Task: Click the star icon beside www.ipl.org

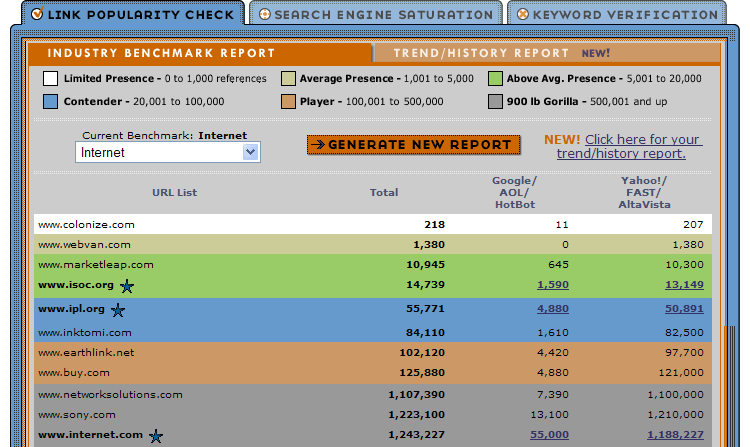Action: point(118,310)
